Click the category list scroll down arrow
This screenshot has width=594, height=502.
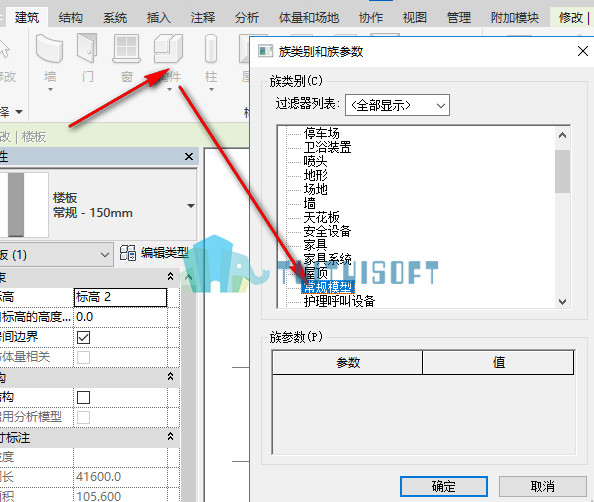pyautogui.click(x=563, y=302)
